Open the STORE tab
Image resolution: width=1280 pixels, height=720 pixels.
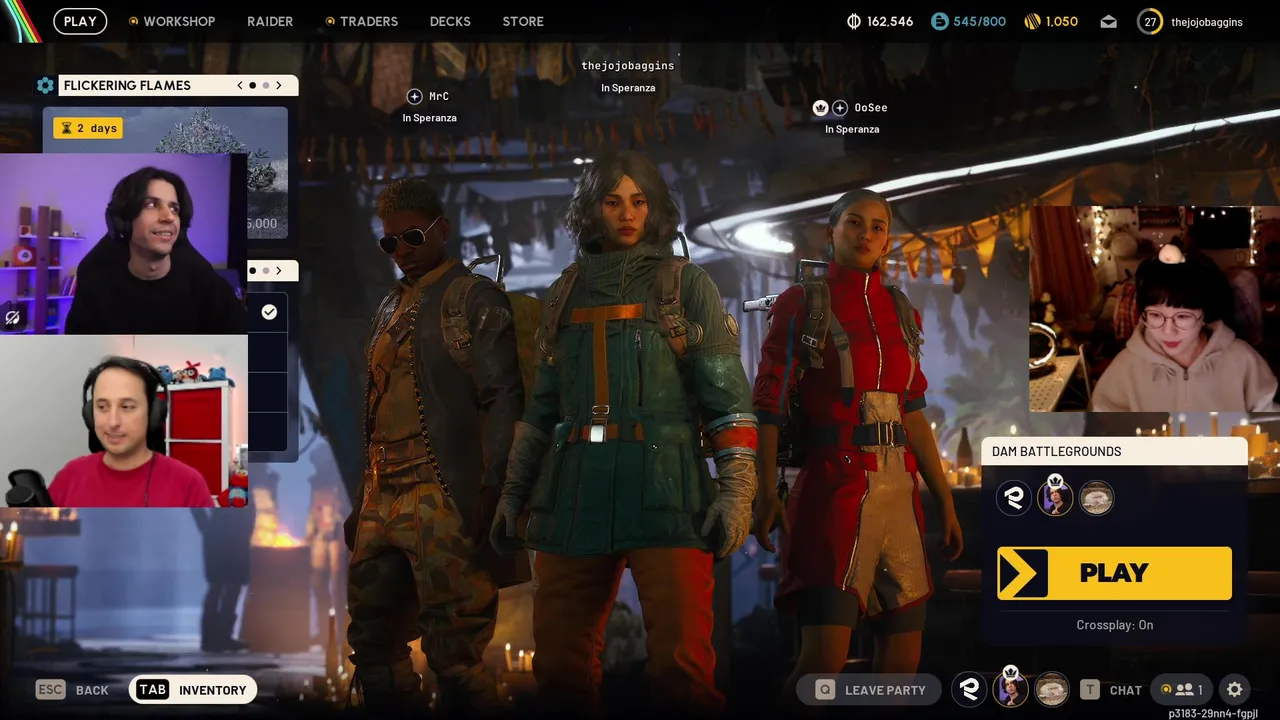coord(523,21)
